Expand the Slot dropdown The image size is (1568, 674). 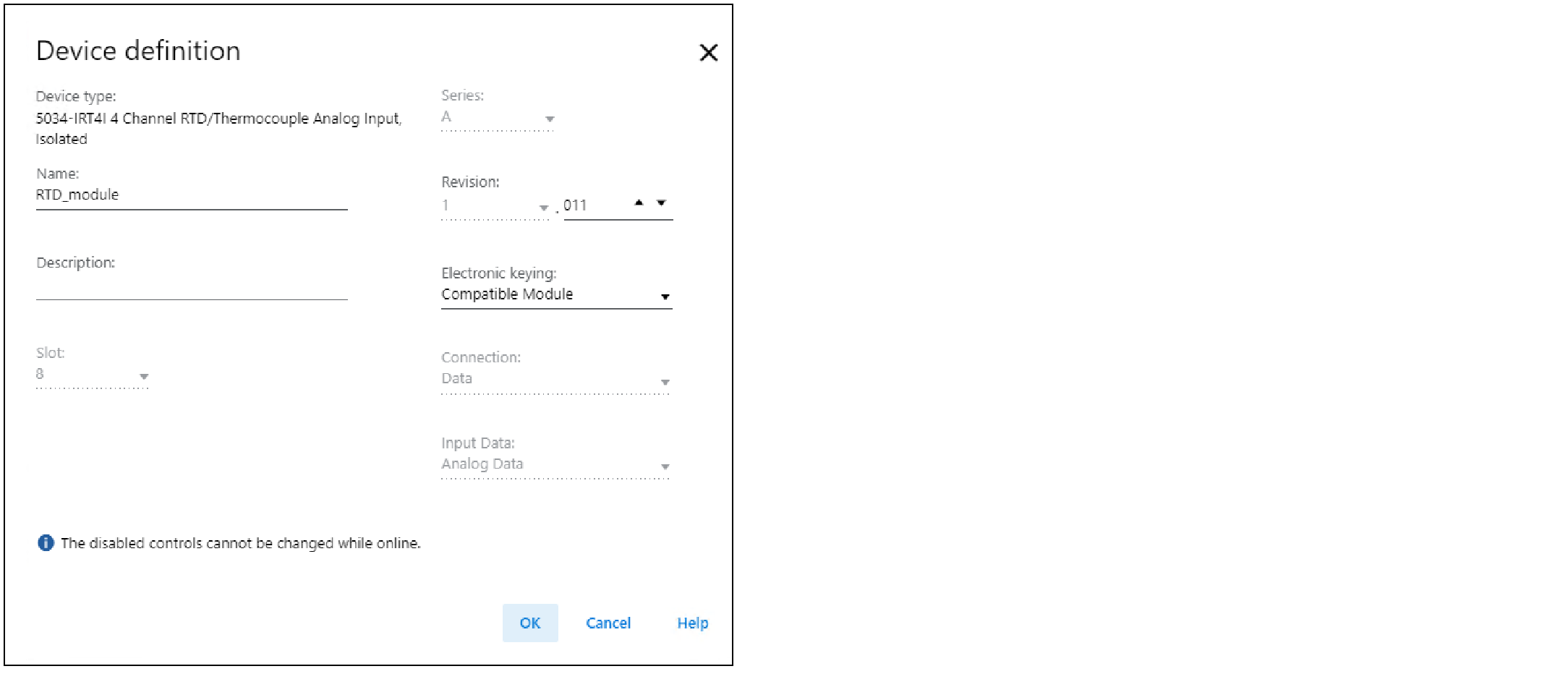point(144,376)
